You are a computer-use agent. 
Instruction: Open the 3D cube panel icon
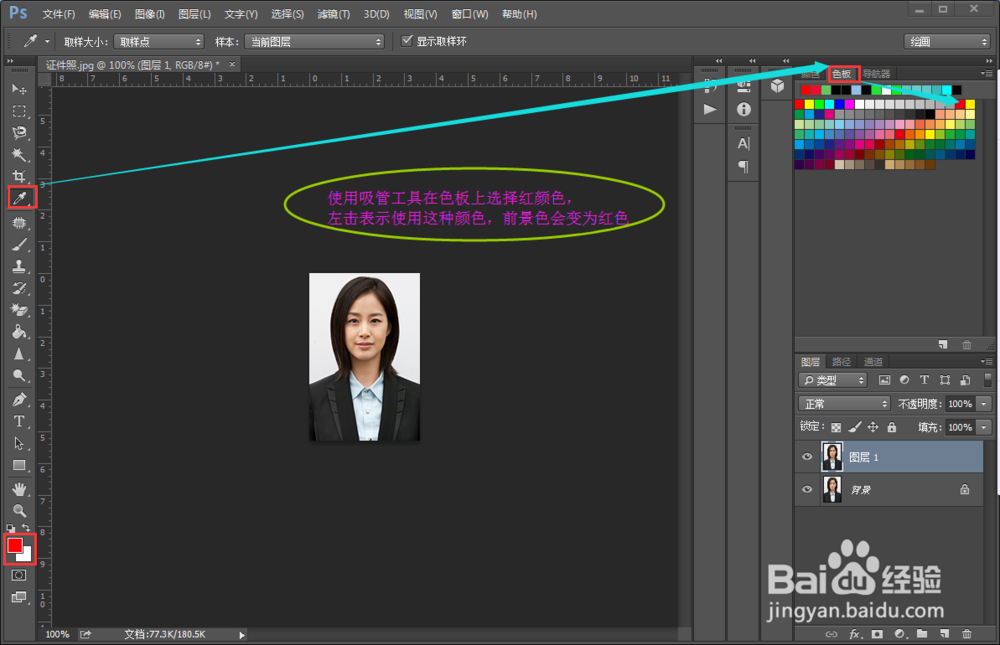tap(777, 85)
